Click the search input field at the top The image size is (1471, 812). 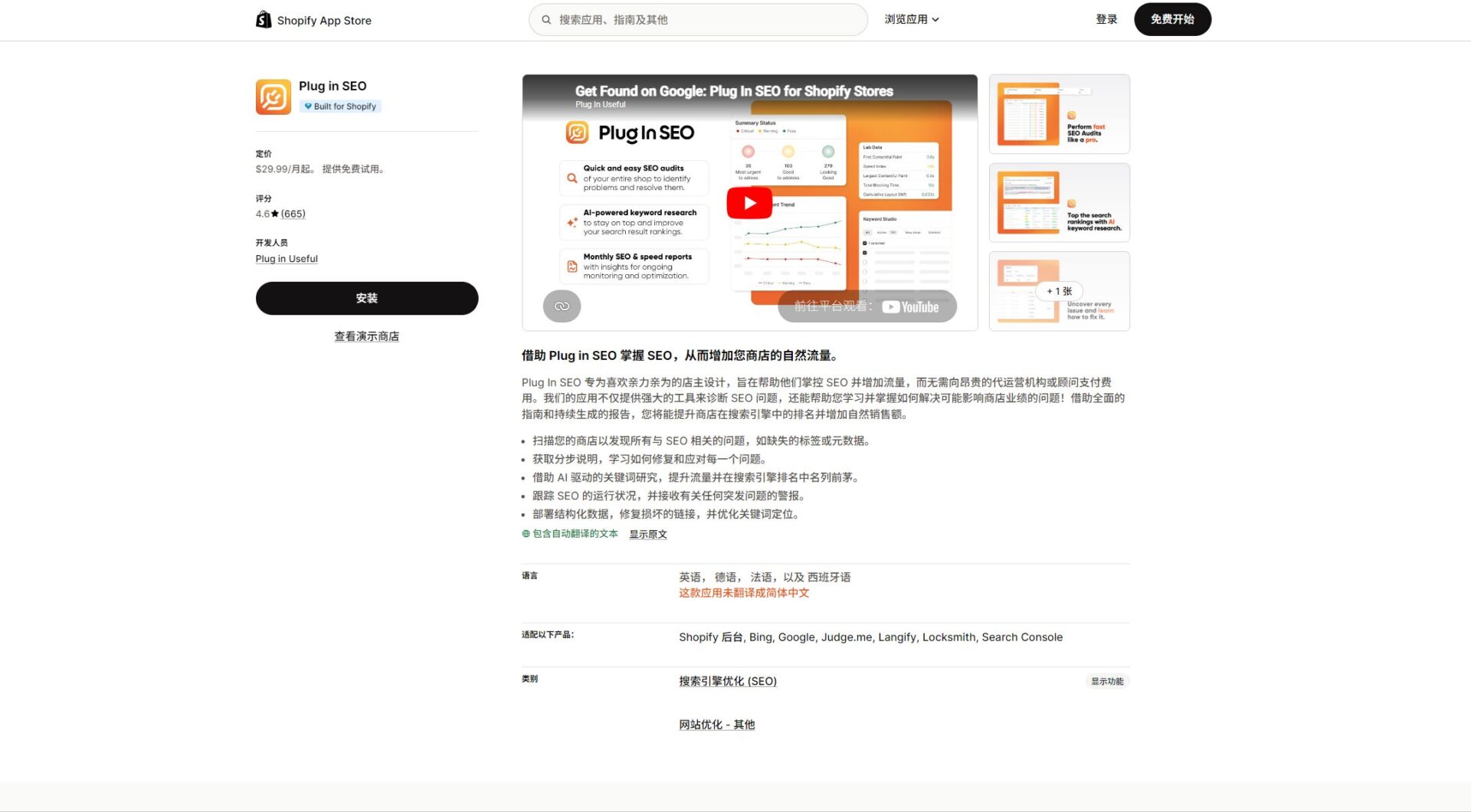tap(697, 19)
